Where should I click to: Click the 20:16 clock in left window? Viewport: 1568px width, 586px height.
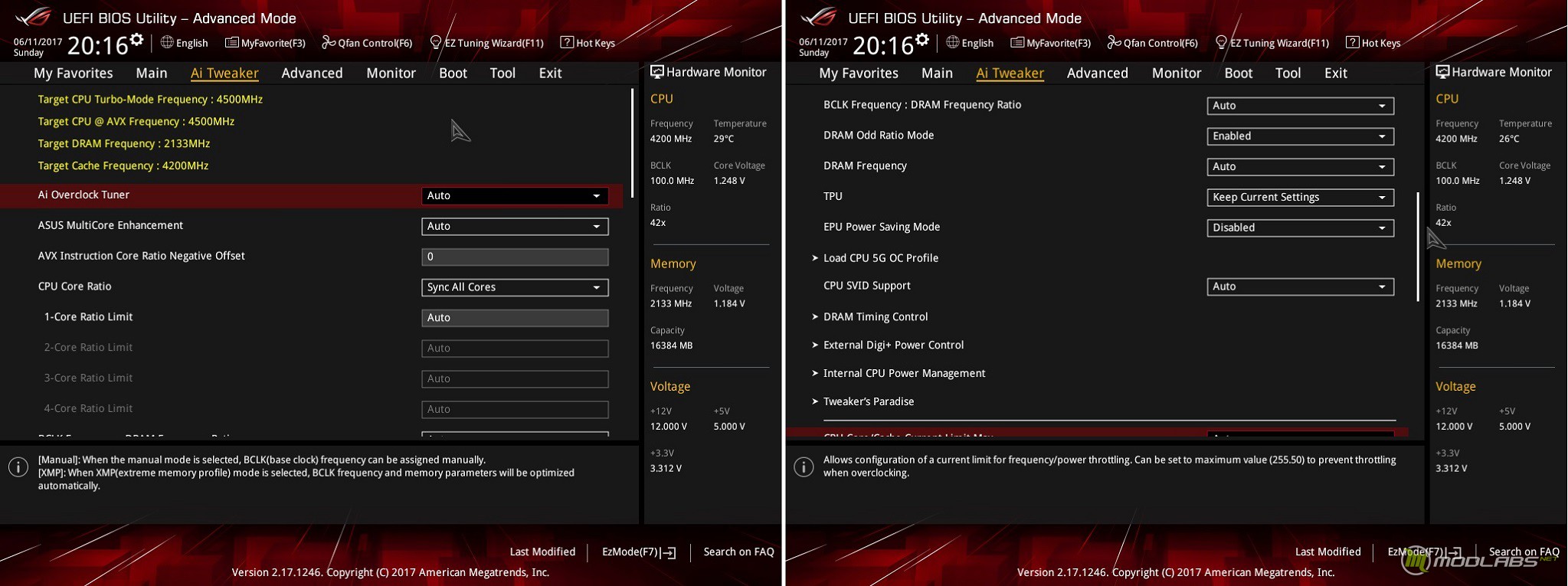pyautogui.click(x=97, y=45)
